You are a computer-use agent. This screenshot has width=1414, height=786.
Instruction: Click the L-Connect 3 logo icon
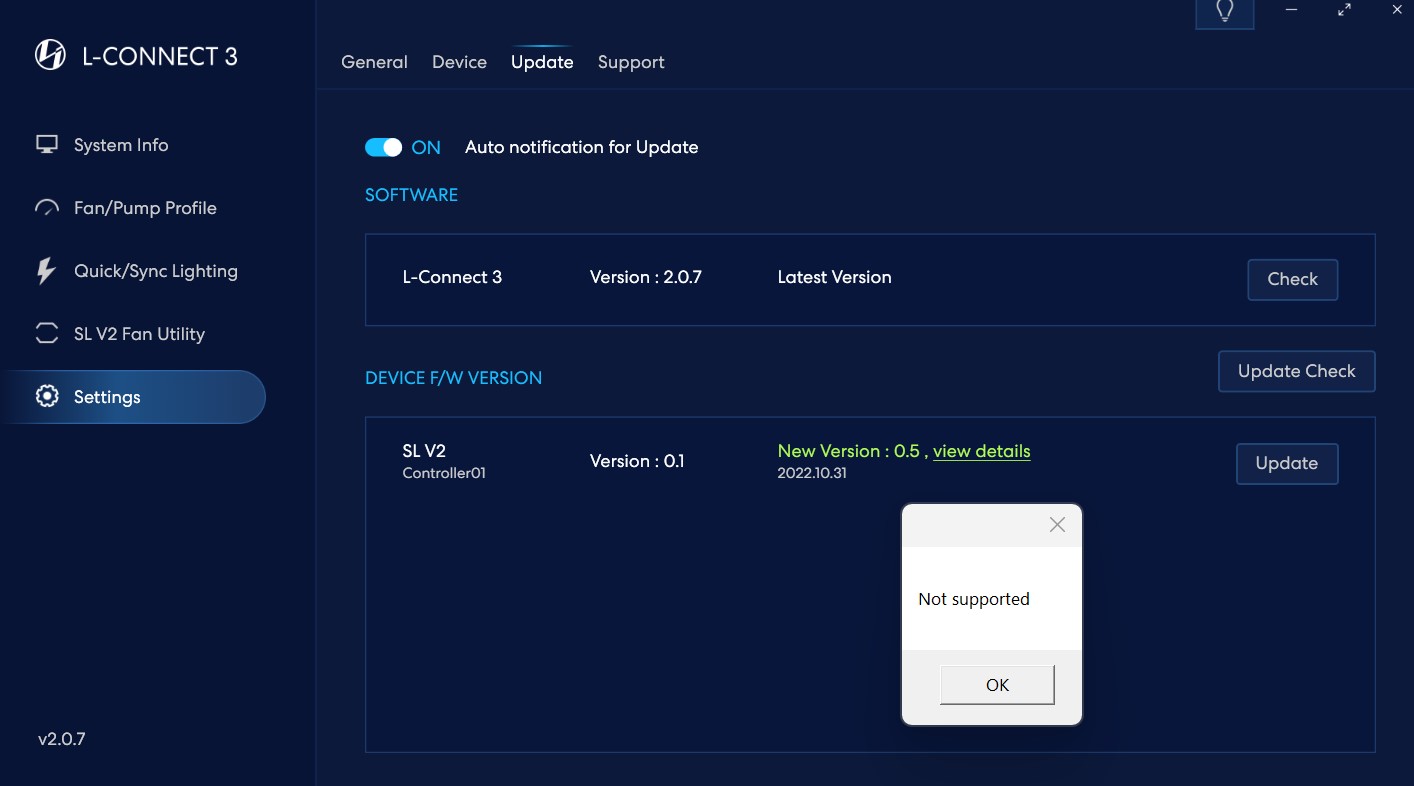[x=50, y=55]
